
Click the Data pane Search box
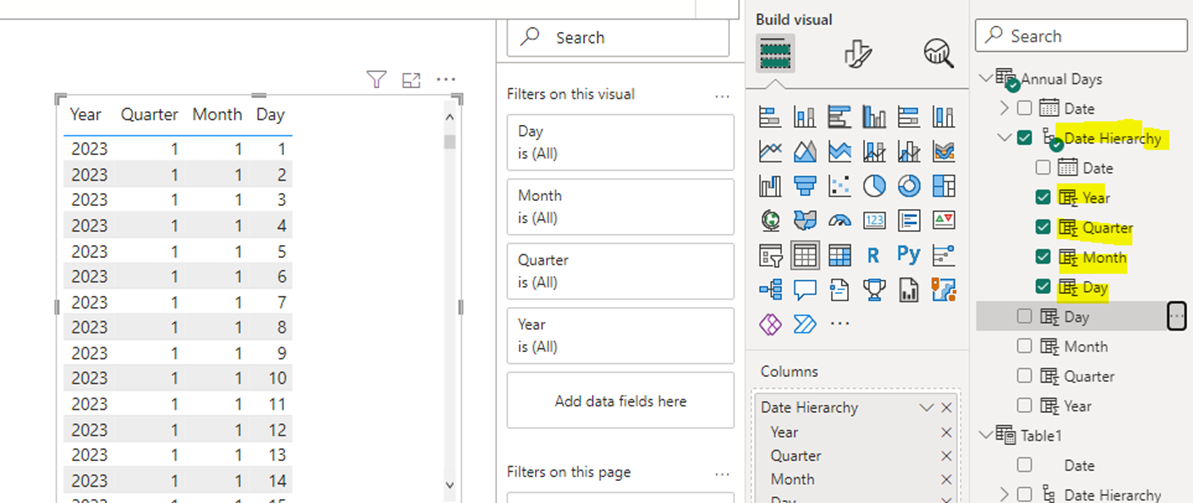pyautogui.click(x=1079, y=36)
